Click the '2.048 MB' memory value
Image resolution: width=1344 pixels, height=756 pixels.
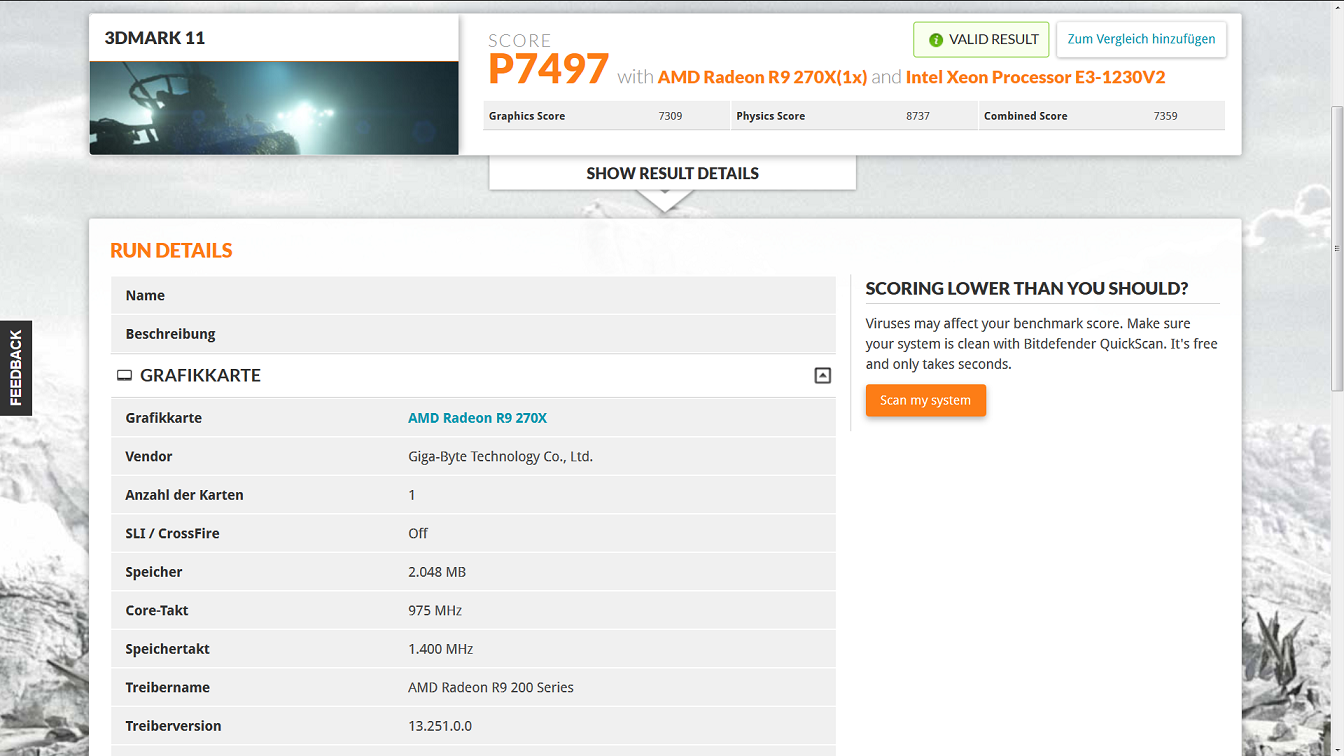(437, 572)
